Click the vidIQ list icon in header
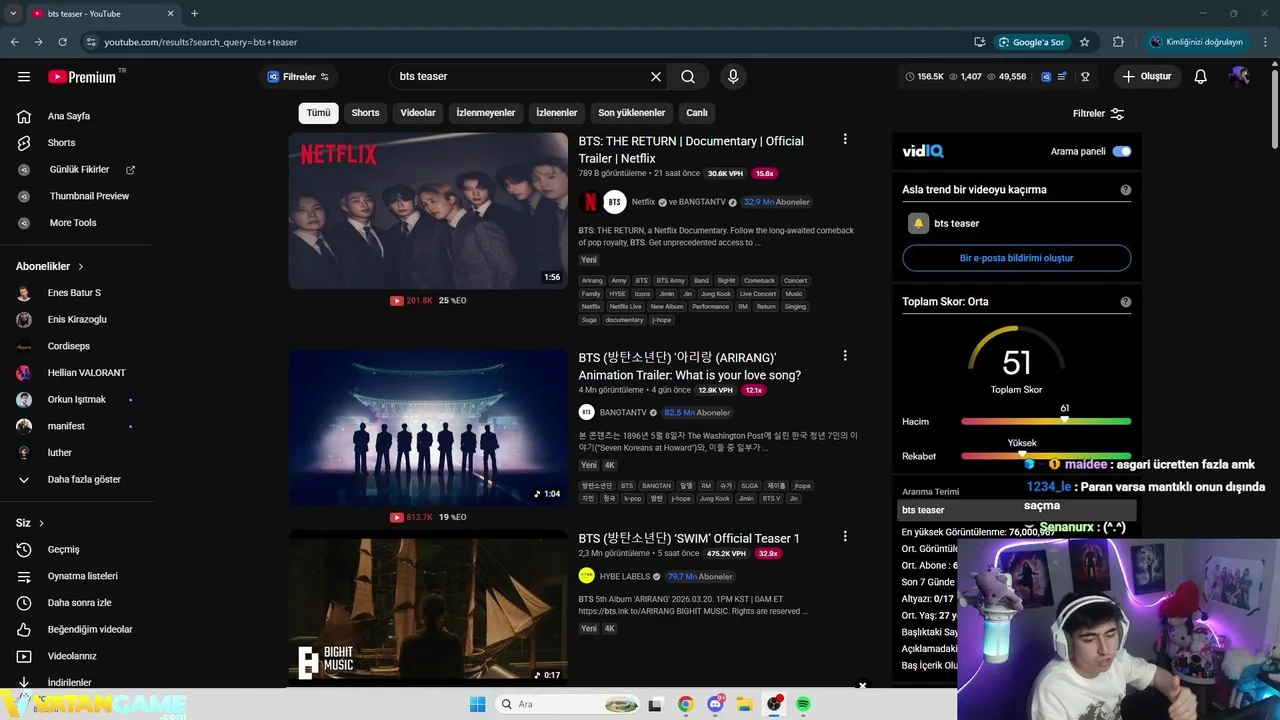The width and height of the screenshot is (1280, 720). click(x=1063, y=76)
